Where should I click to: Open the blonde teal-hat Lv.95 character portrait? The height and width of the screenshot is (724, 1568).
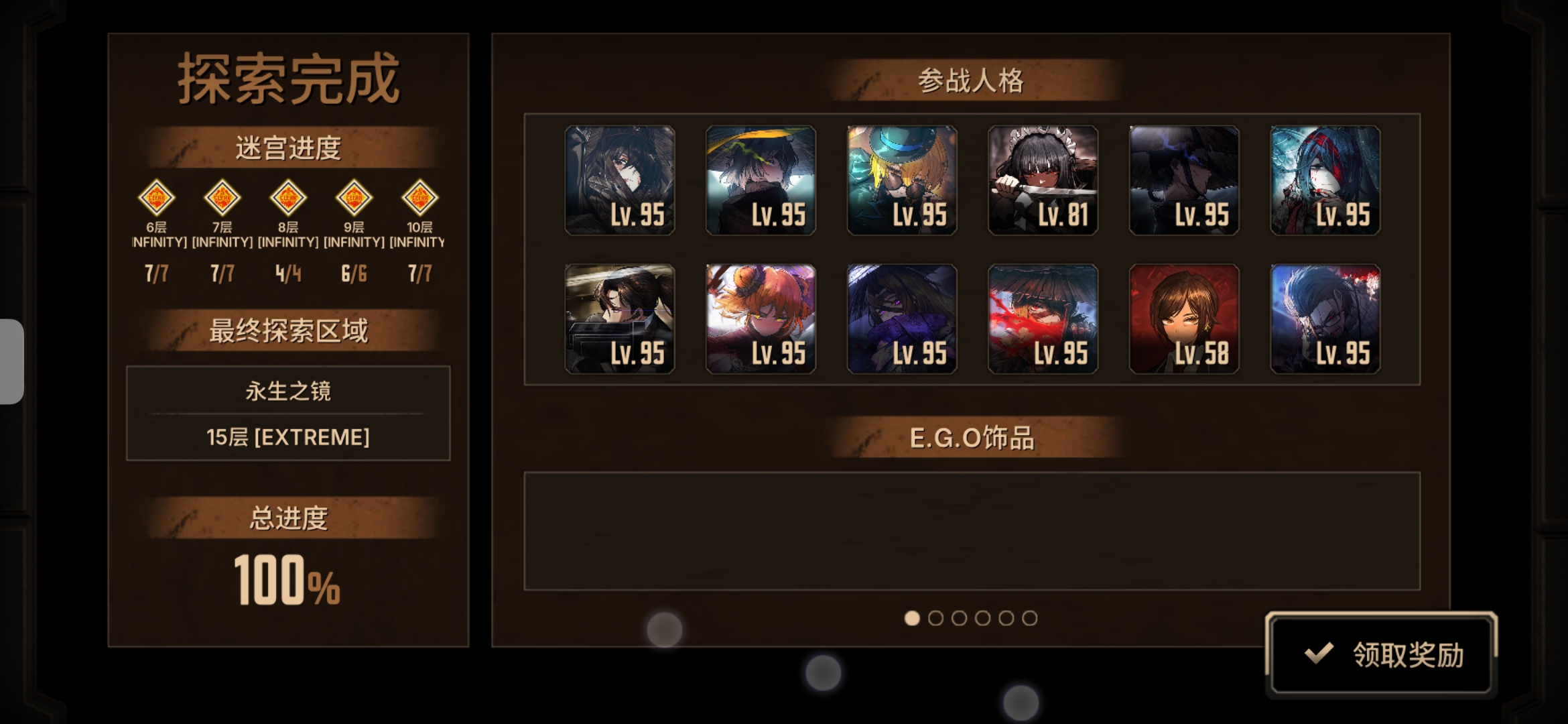point(902,180)
